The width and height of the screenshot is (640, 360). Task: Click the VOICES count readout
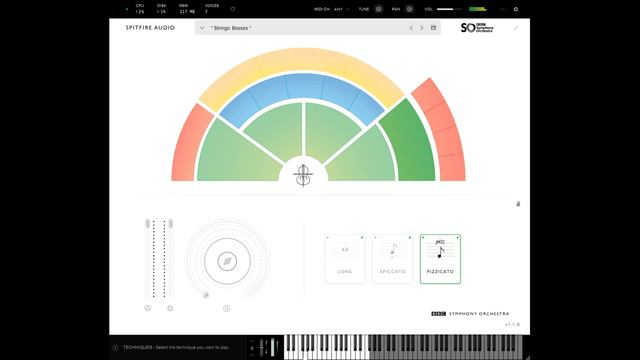212,9
